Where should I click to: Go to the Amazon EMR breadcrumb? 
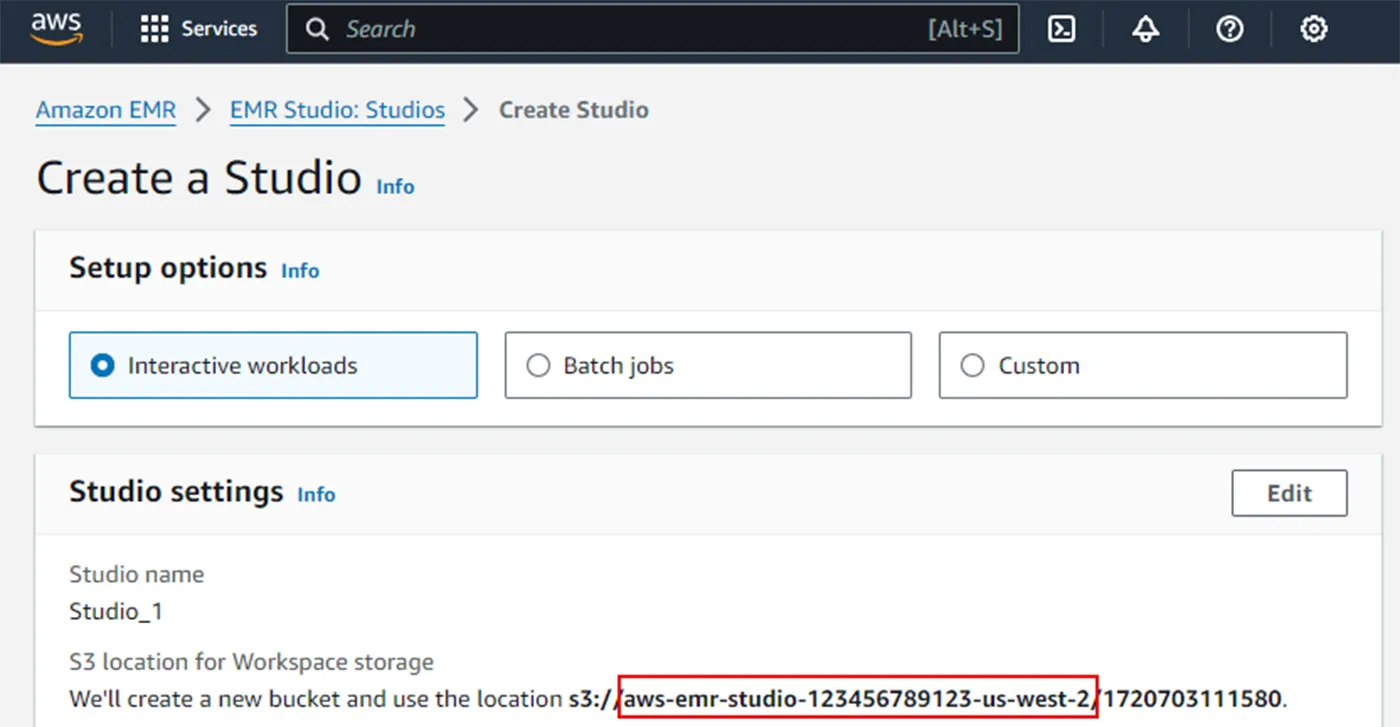106,110
